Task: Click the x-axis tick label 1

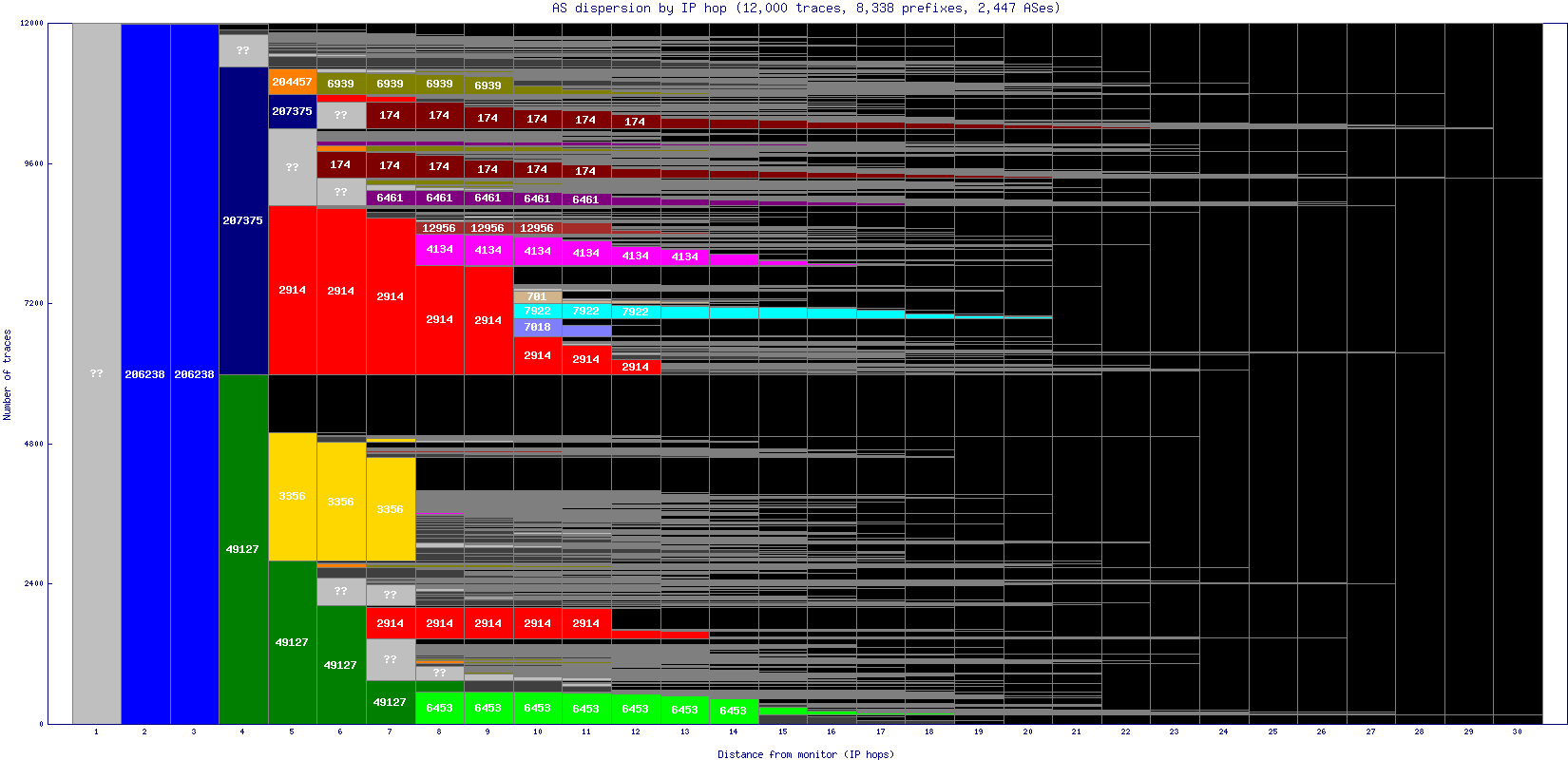Action: [96, 731]
